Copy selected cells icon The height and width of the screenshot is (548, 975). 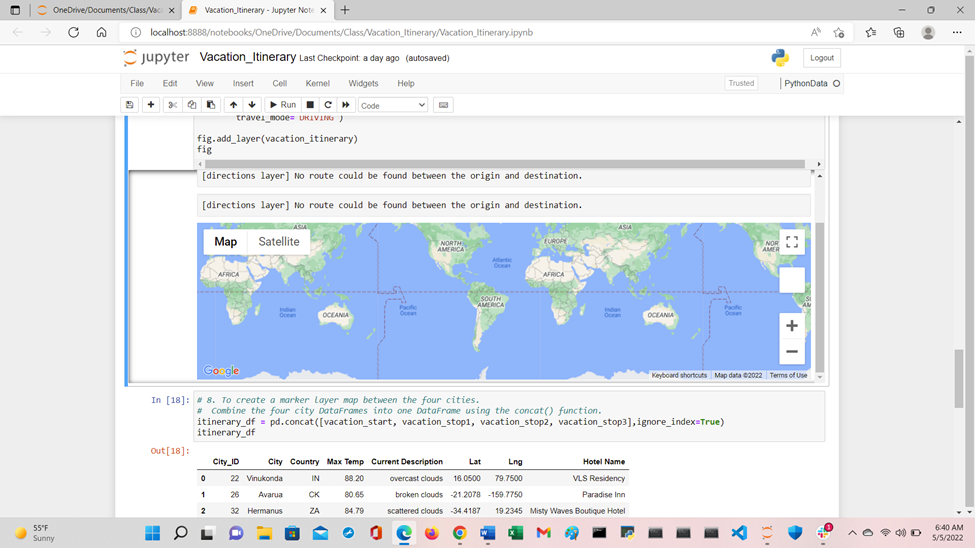point(192,105)
